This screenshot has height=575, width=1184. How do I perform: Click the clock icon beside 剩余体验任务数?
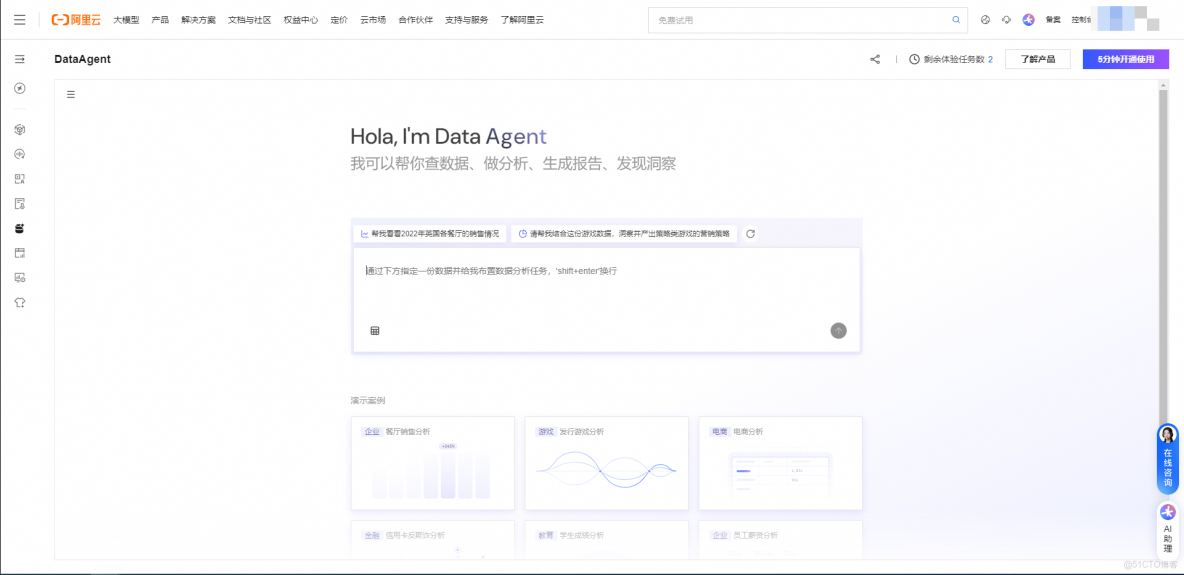(x=914, y=59)
